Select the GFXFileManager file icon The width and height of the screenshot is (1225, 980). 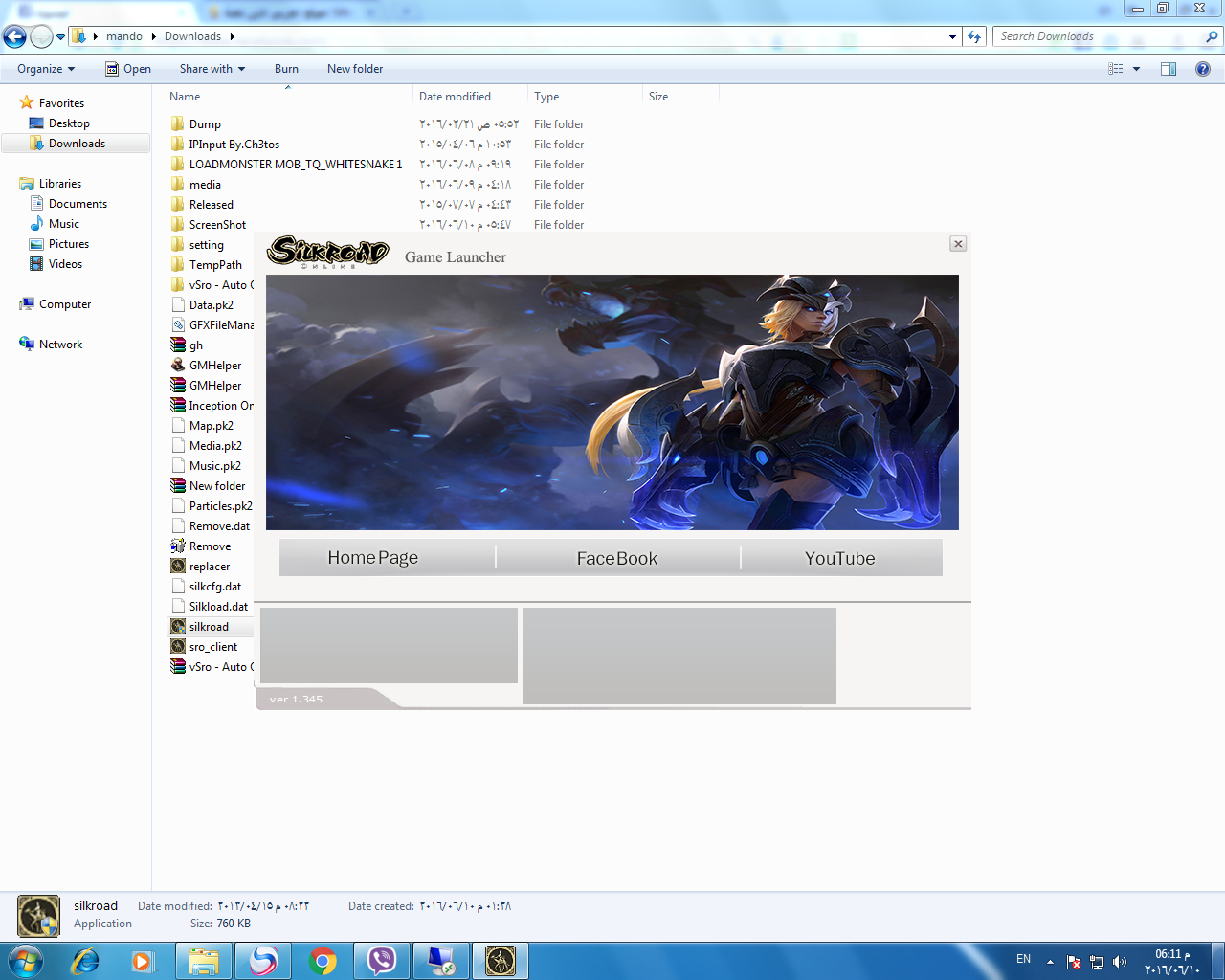pyautogui.click(x=178, y=325)
